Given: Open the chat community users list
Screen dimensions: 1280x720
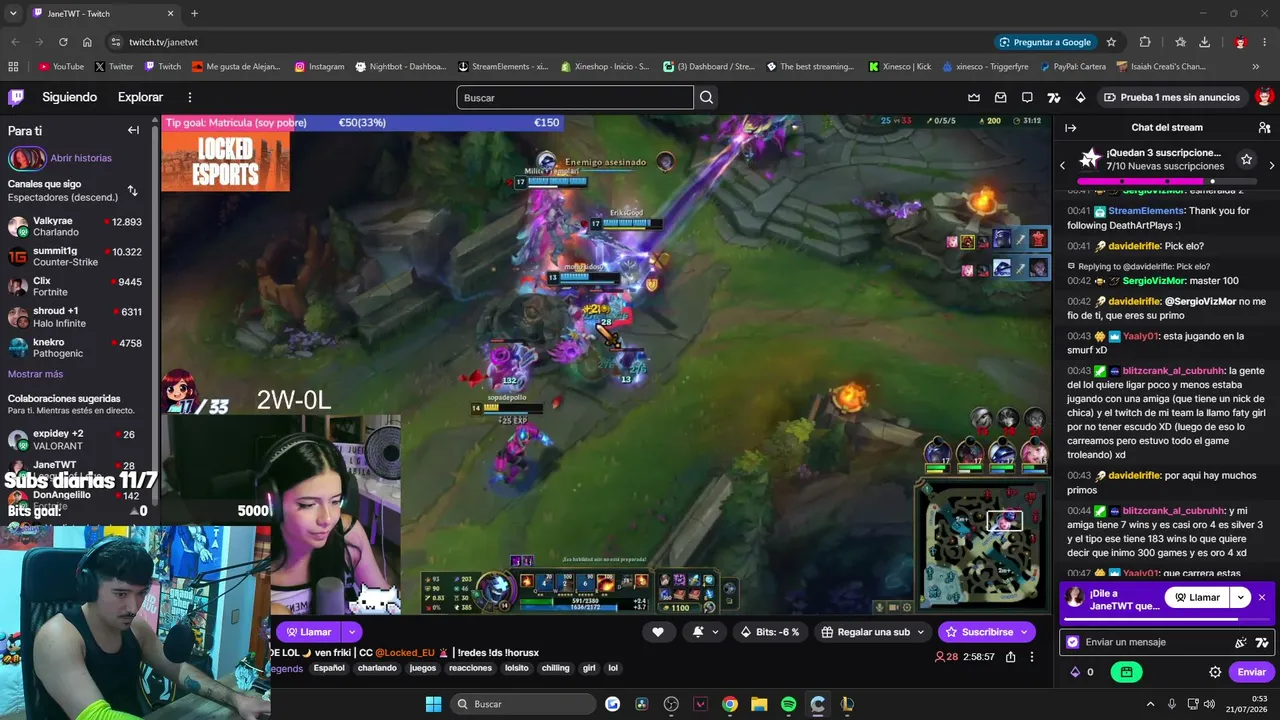Looking at the screenshot, I should (x=1264, y=127).
